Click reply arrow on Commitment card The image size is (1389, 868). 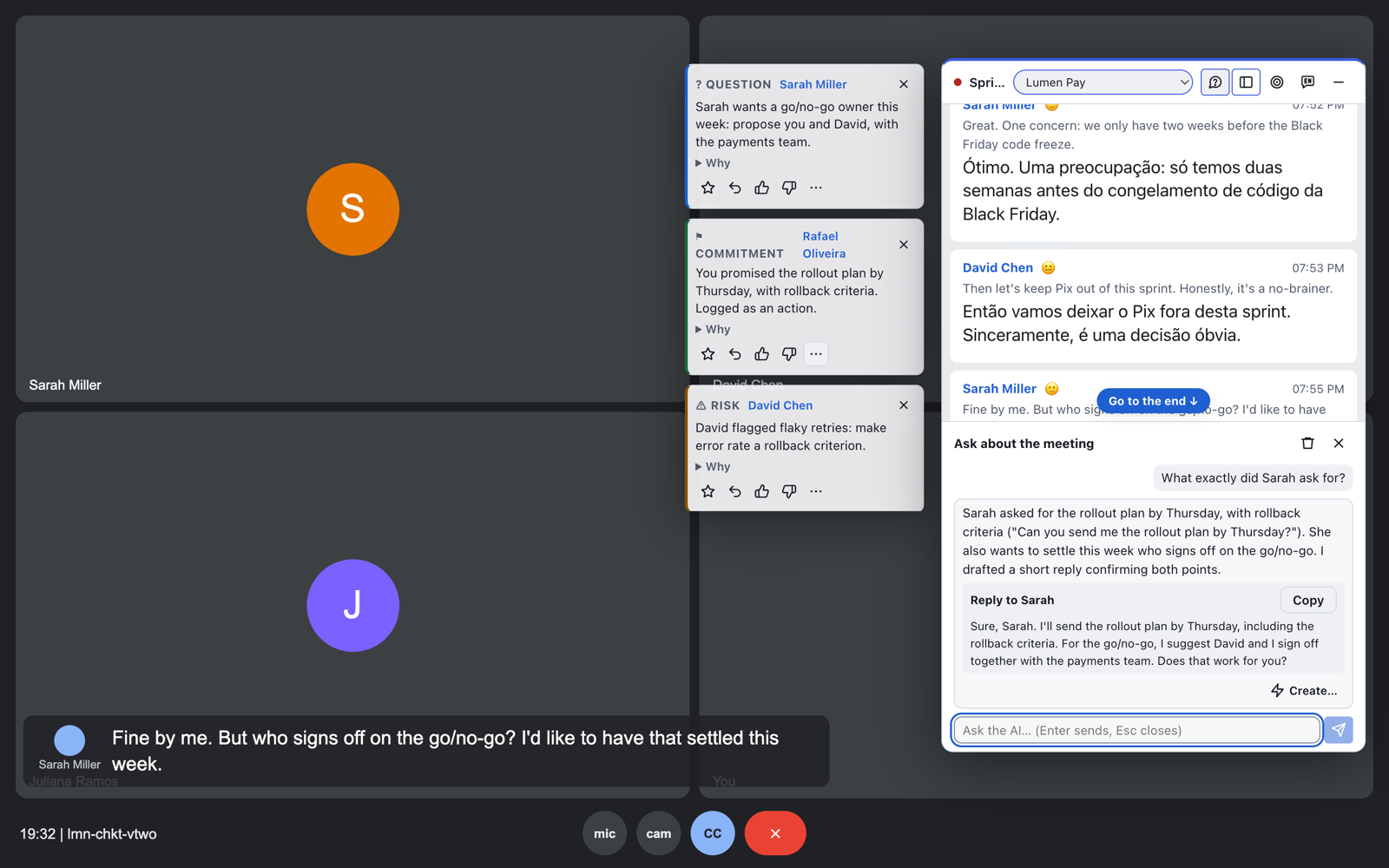(735, 354)
